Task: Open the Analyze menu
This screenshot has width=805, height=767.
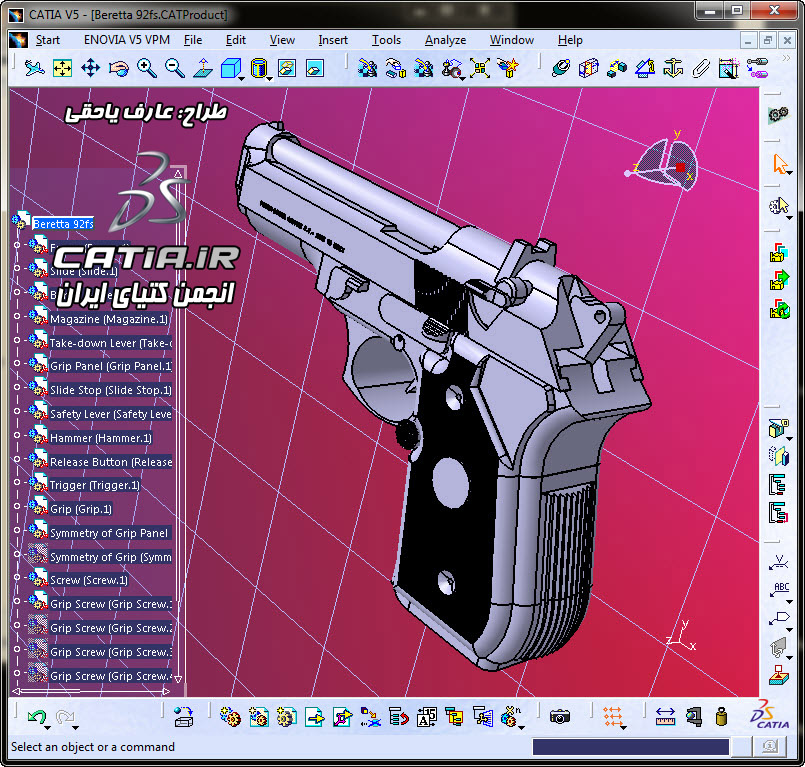Action: click(x=445, y=40)
